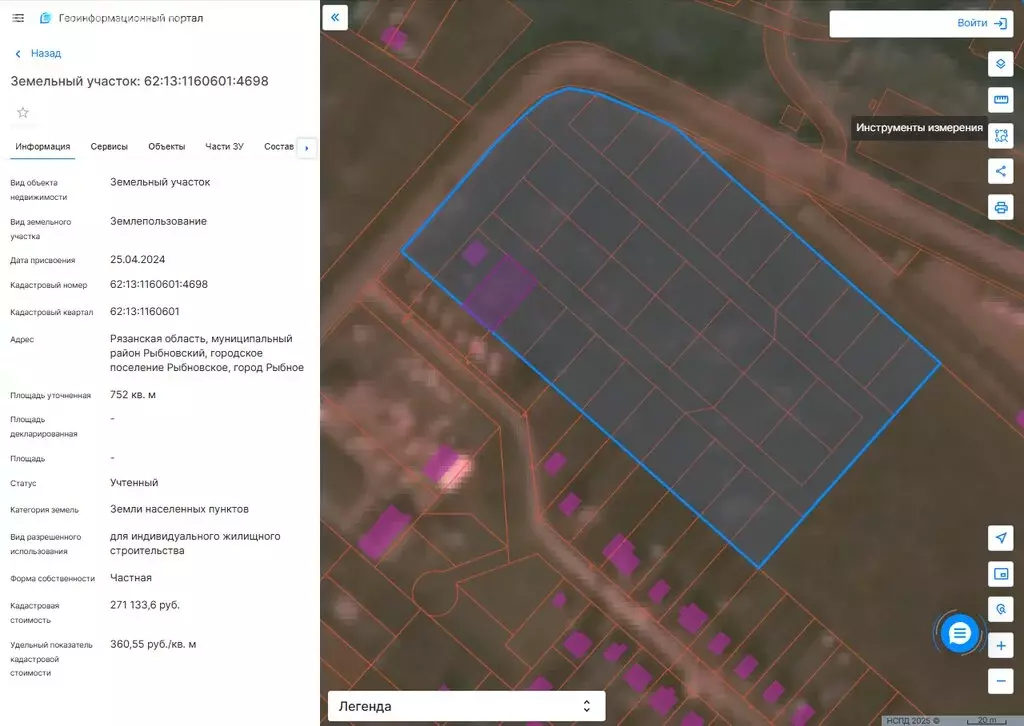Click the portal name Геоинформационный портал
This screenshot has height=726, width=1024.
(131, 18)
